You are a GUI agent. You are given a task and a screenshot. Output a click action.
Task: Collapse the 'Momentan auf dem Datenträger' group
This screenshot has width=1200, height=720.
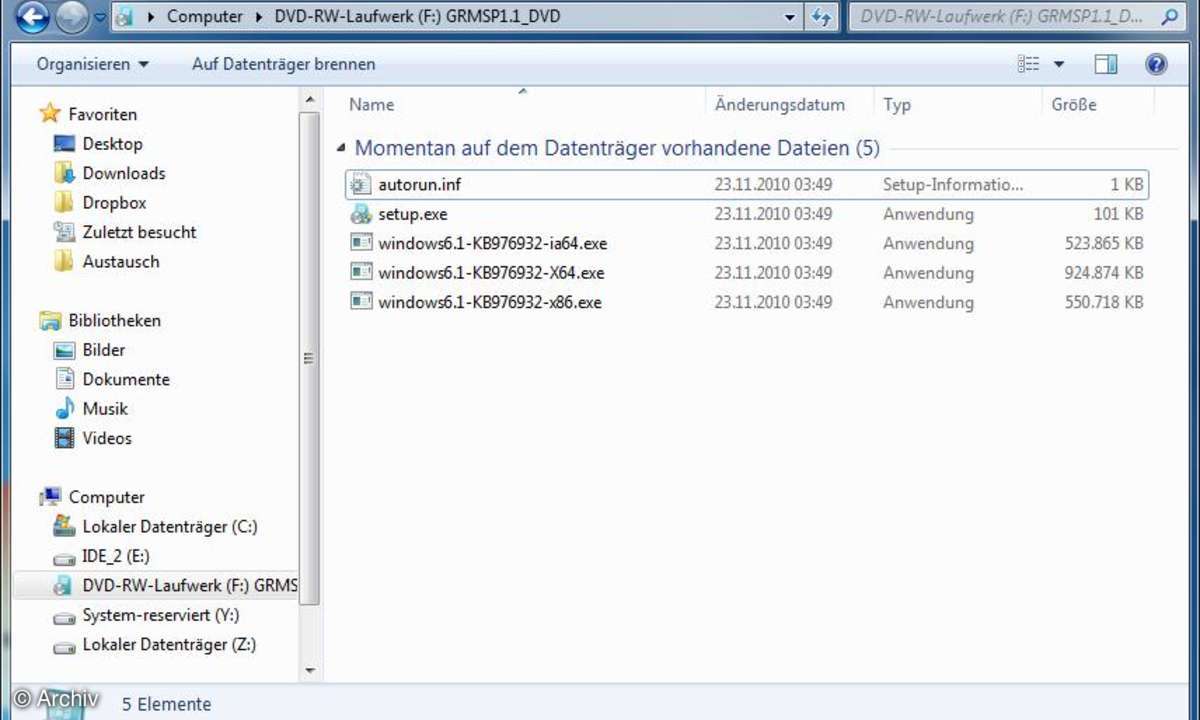[x=342, y=149]
